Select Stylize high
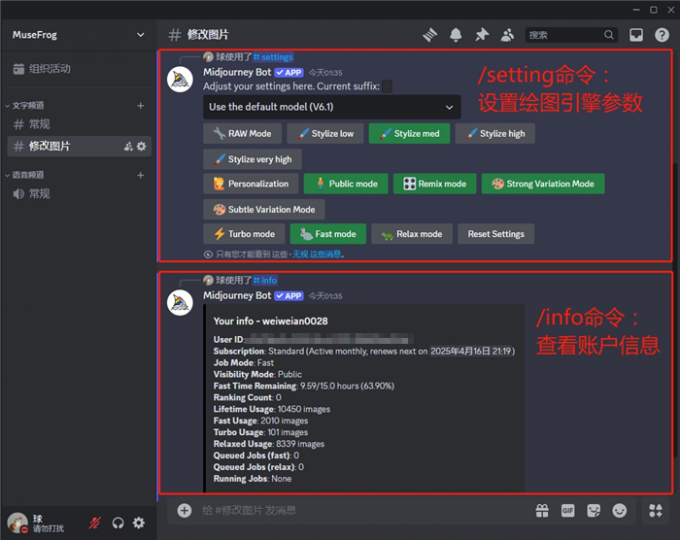The width and height of the screenshot is (680, 540). [x=495, y=134]
